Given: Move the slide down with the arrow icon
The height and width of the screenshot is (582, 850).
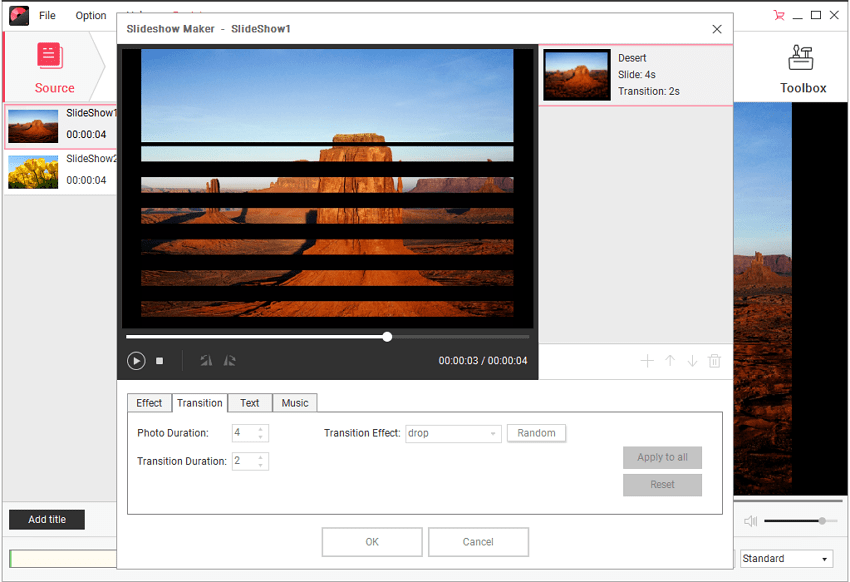Looking at the screenshot, I should coord(692,361).
